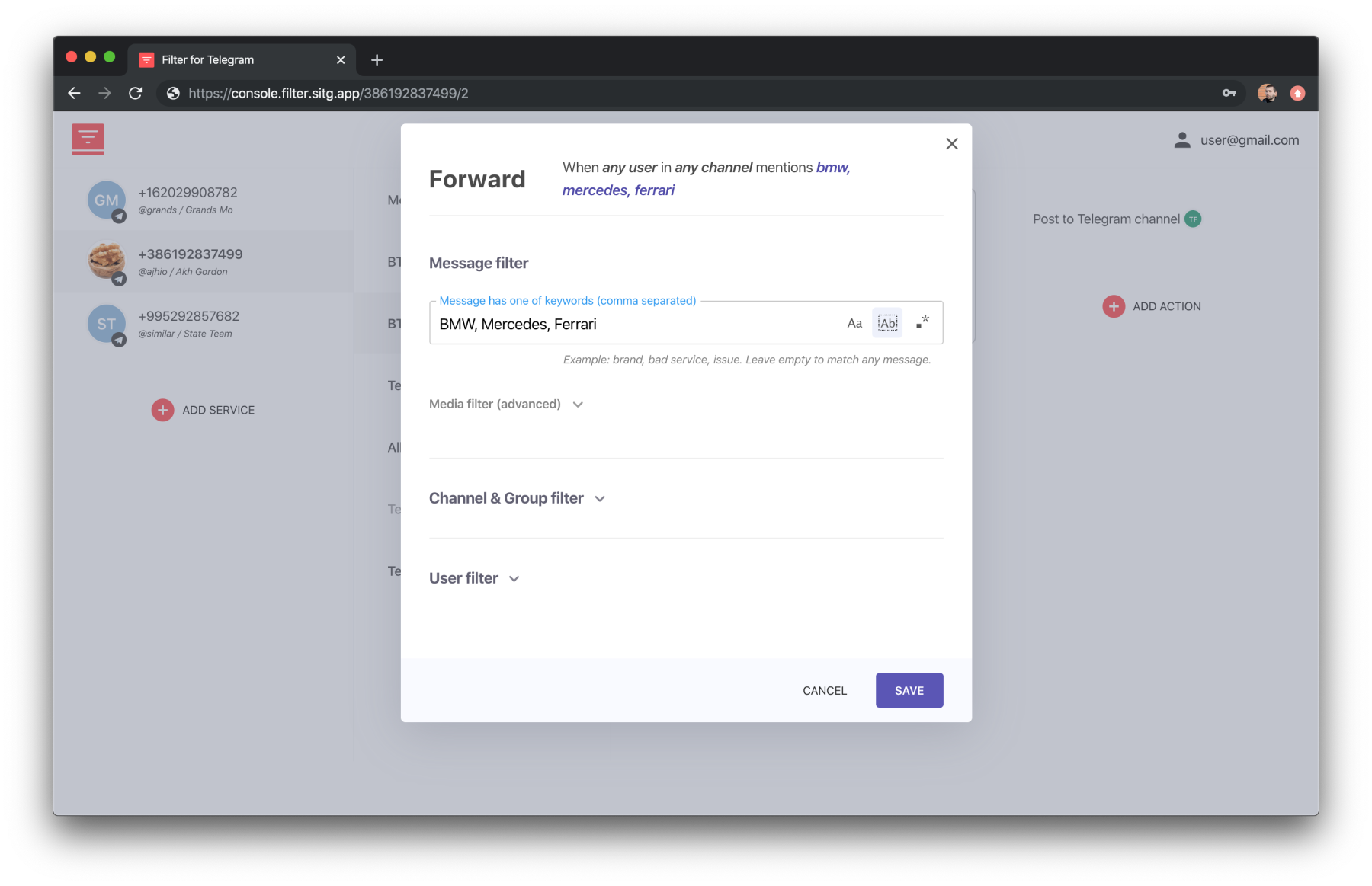This screenshot has height=886, width=1372.
Task: Click the red Filter app logo
Action: point(88,139)
